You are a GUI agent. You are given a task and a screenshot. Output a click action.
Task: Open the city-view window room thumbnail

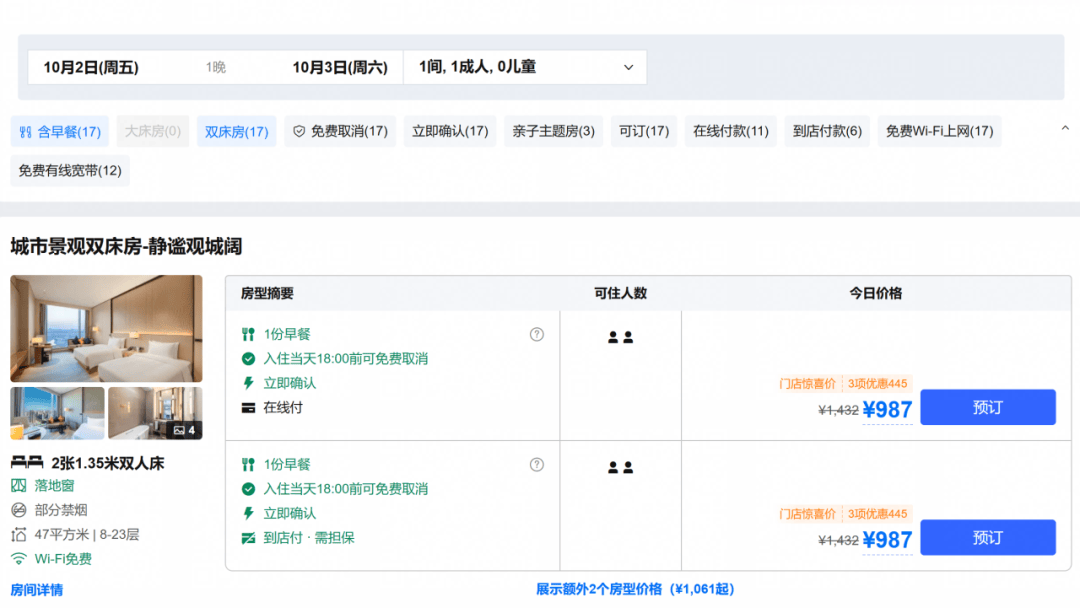(57, 413)
